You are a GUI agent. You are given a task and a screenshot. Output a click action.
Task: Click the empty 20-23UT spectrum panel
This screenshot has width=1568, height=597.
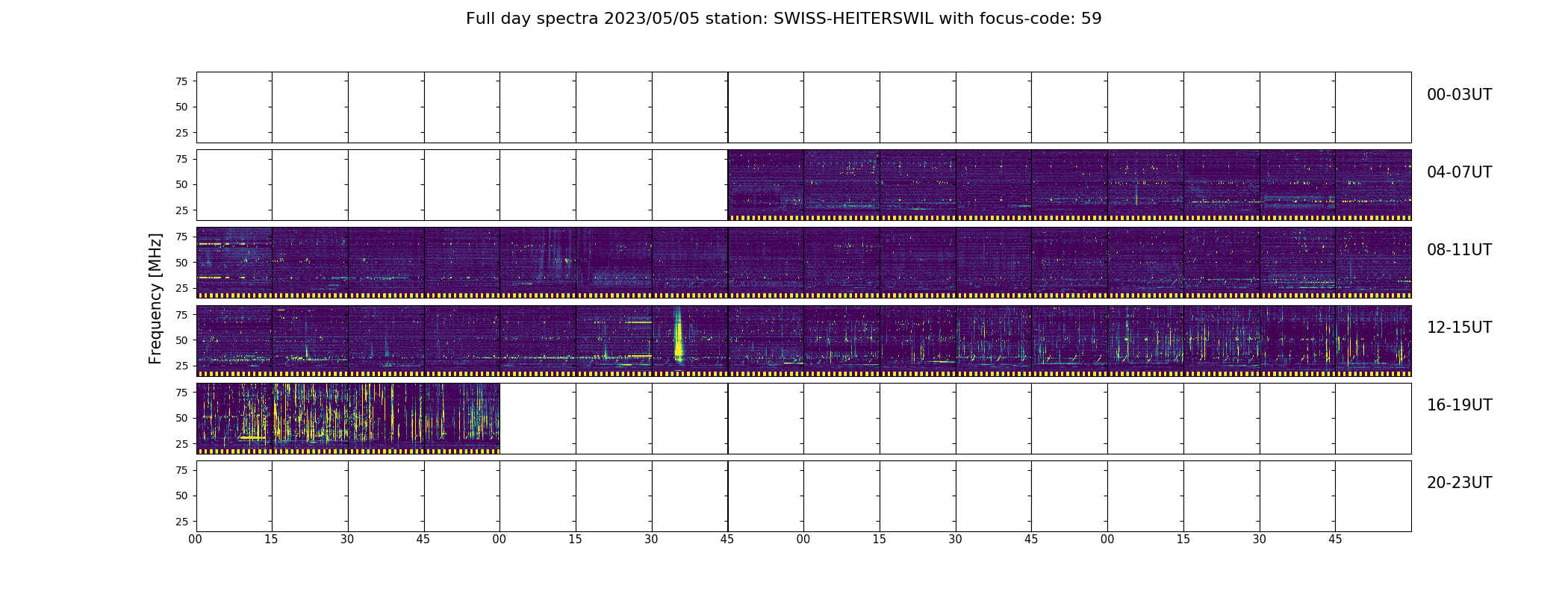click(x=803, y=496)
